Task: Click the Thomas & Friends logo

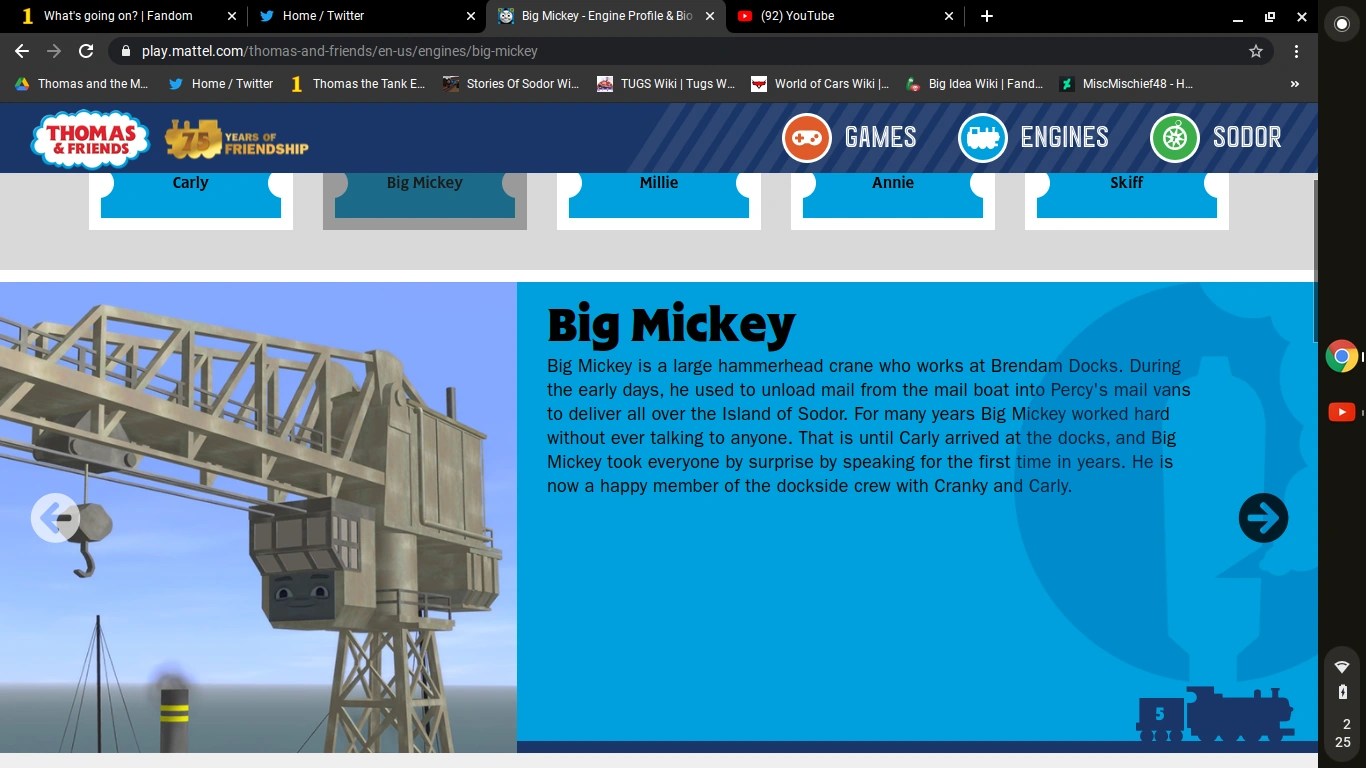Action: (x=90, y=137)
